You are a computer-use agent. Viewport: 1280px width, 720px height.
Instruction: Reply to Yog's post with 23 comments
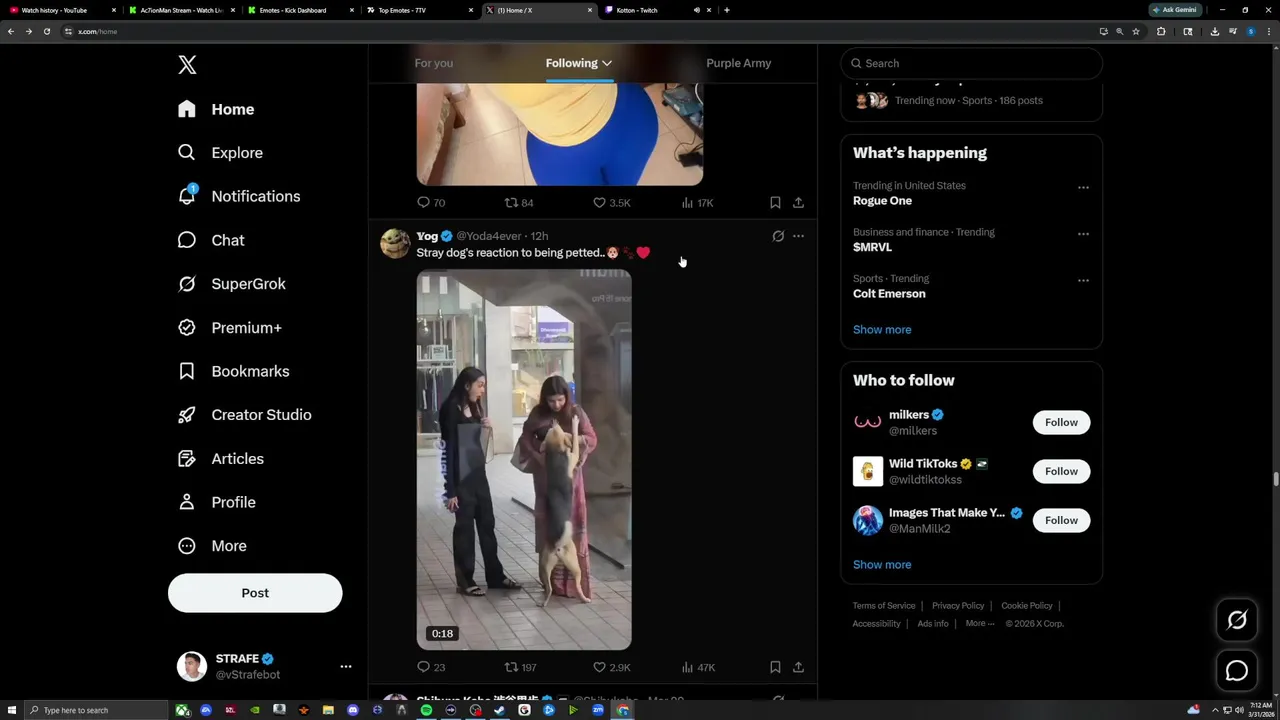(x=431, y=667)
